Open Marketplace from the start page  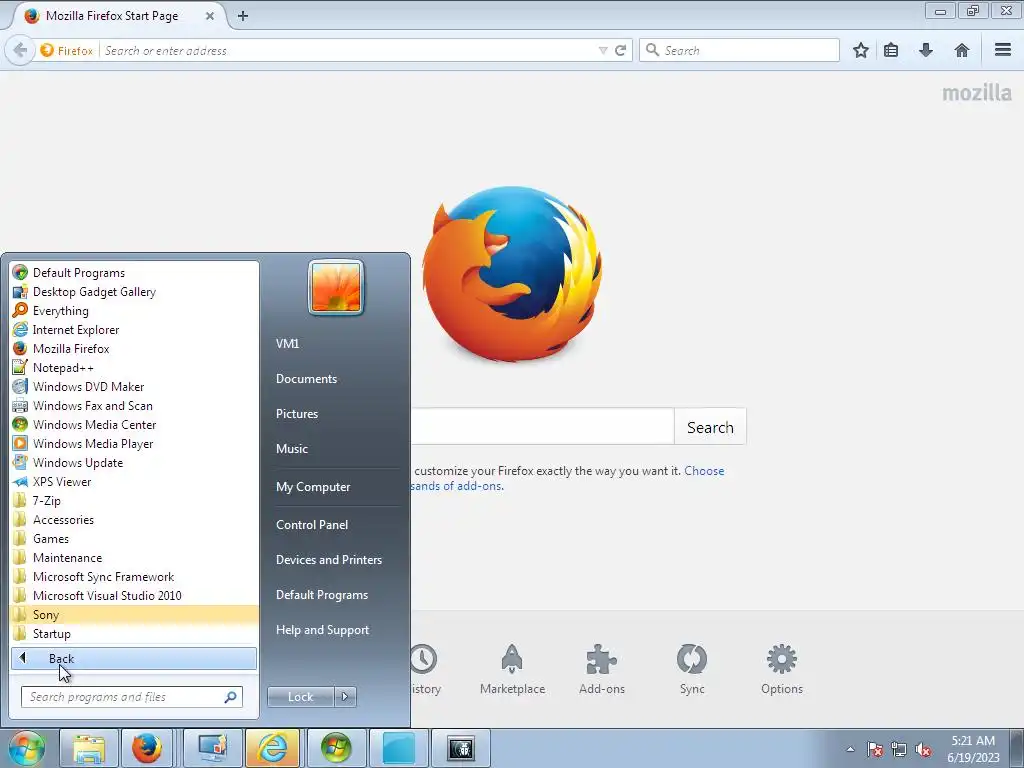point(513,669)
